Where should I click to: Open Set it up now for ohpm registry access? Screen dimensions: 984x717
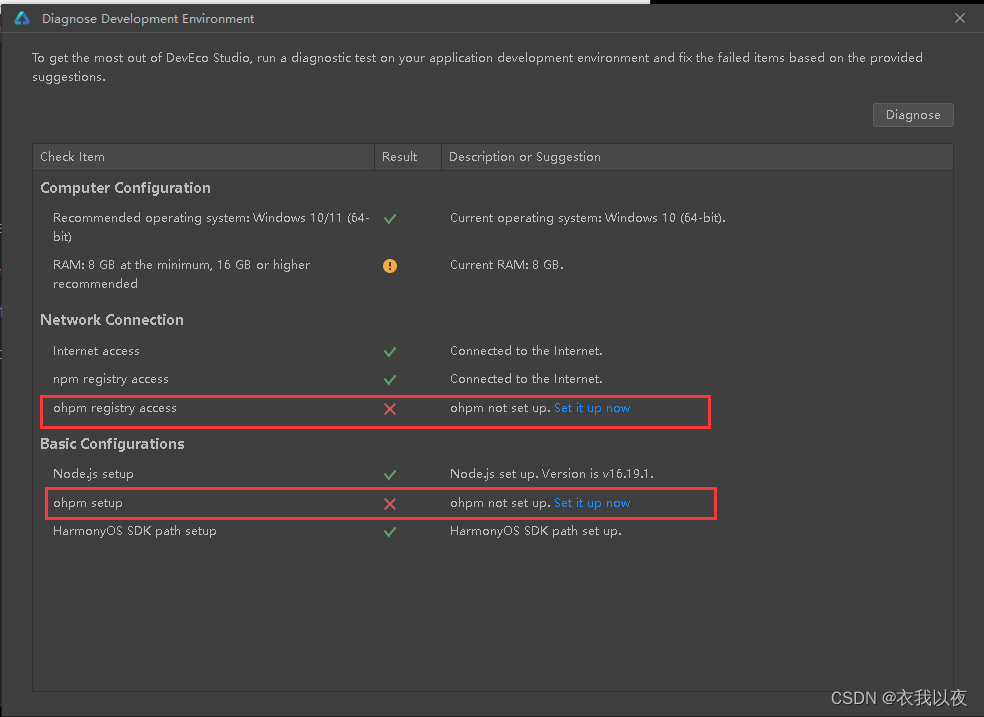coord(592,408)
